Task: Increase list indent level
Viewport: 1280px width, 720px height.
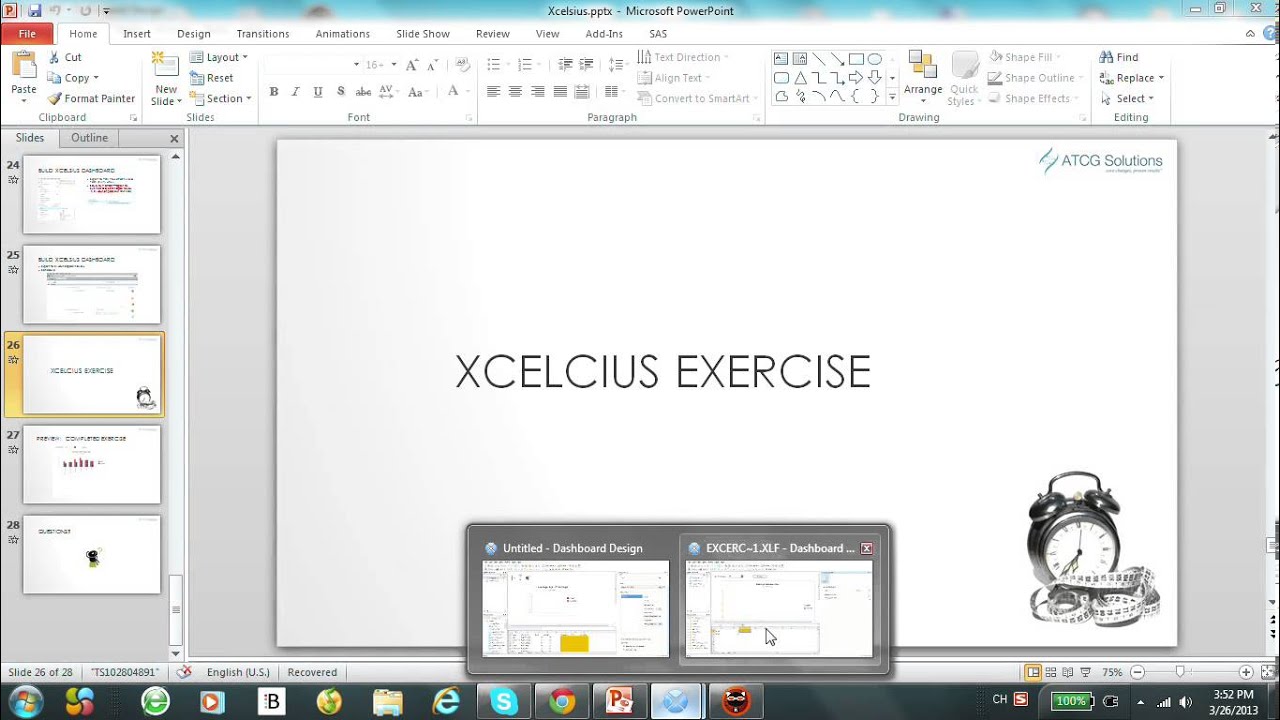Action: pyautogui.click(x=587, y=64)
